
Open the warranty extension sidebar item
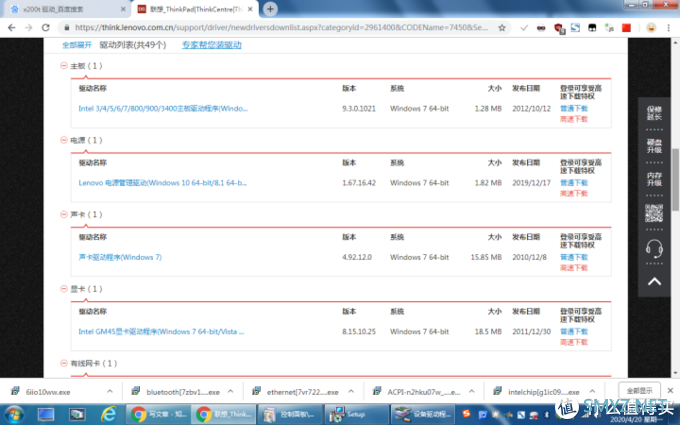[654, 113]
